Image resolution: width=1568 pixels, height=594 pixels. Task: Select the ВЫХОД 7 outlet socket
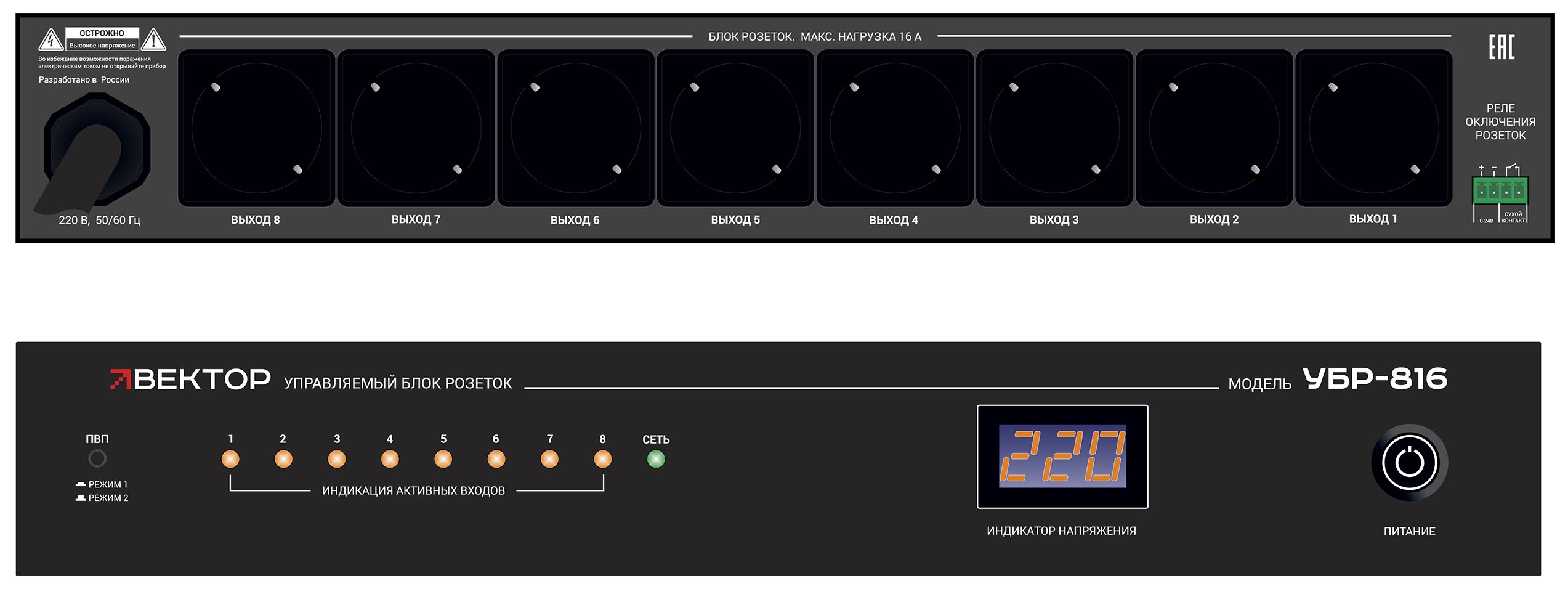416,128
